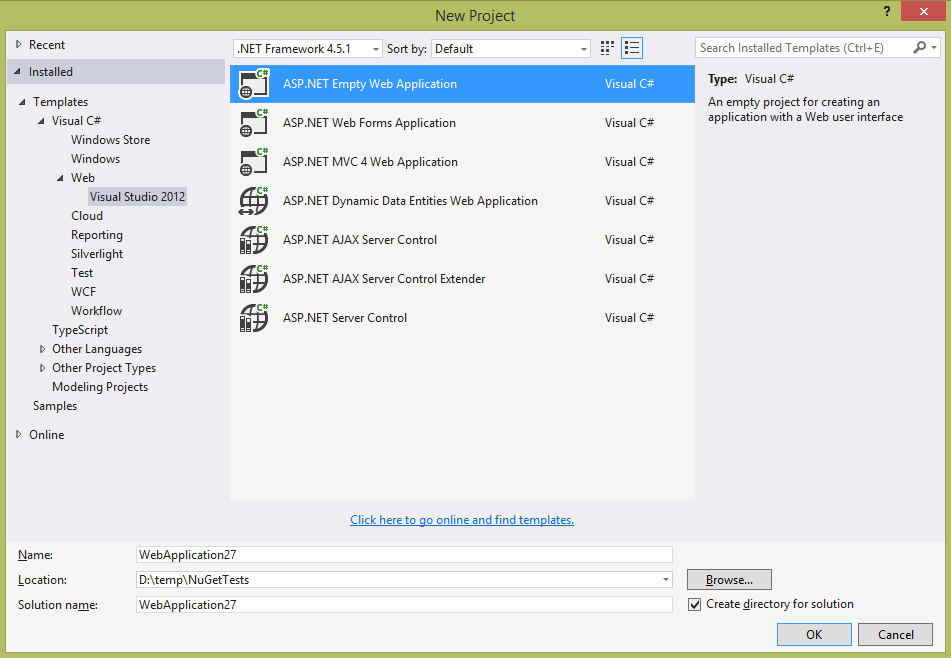Image resolution: width=951 pixels, height=658 pixels.
Task: Click the search magnifier icon
Action: [x=919, y=47]
